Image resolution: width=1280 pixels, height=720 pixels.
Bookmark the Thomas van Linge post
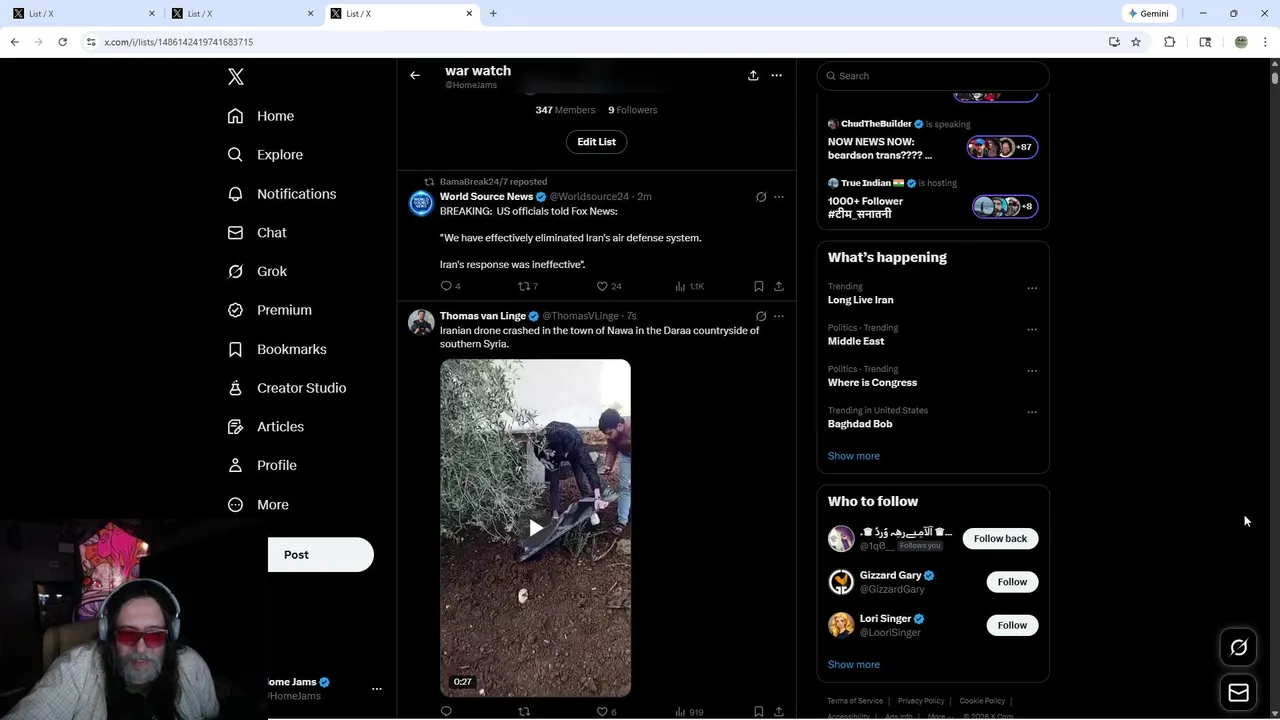tap(758, 712)
